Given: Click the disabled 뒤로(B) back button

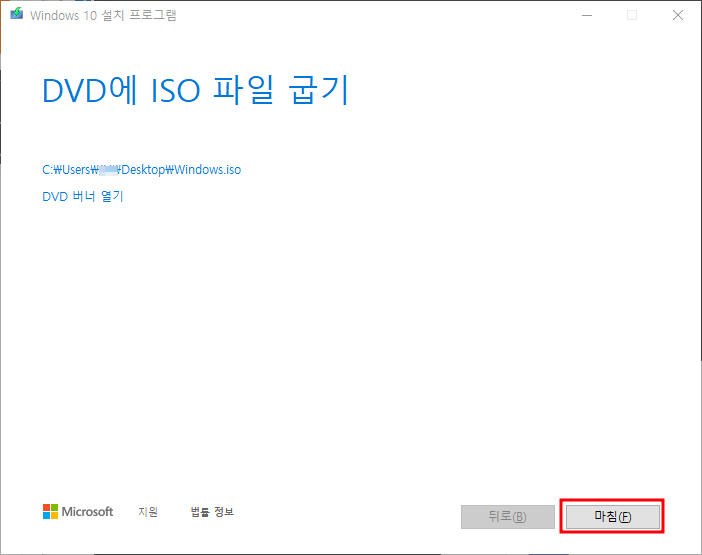Looking at the screenshot, I should pos(508,517).
